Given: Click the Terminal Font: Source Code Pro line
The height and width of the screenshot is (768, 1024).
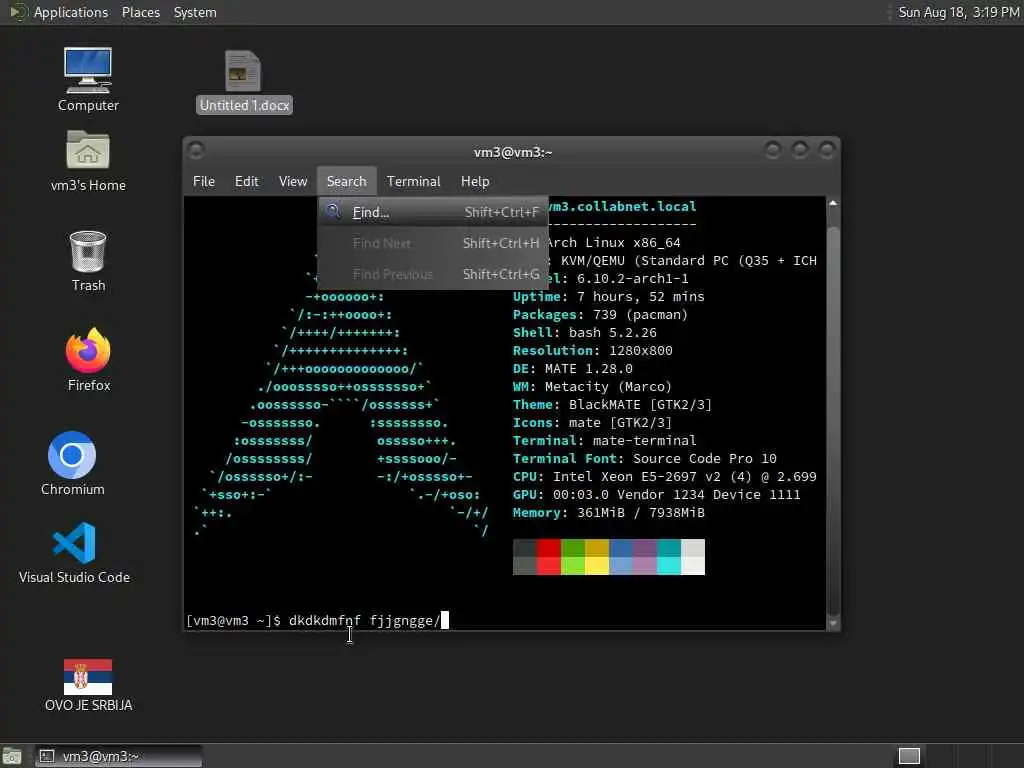Looking at the screenshot, I should 645,458.
